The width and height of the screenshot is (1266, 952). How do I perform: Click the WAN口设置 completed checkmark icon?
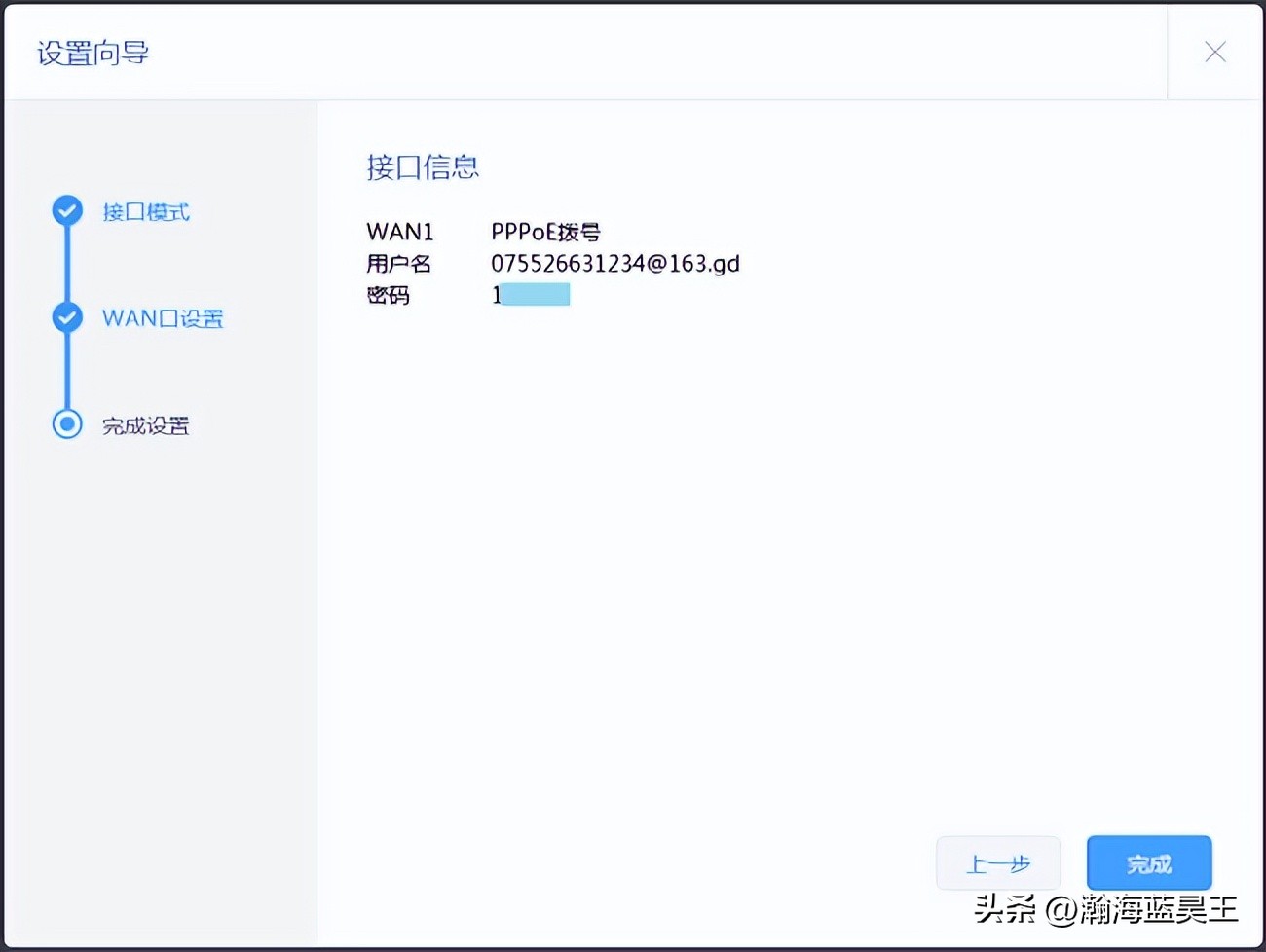tap(66, 317)
